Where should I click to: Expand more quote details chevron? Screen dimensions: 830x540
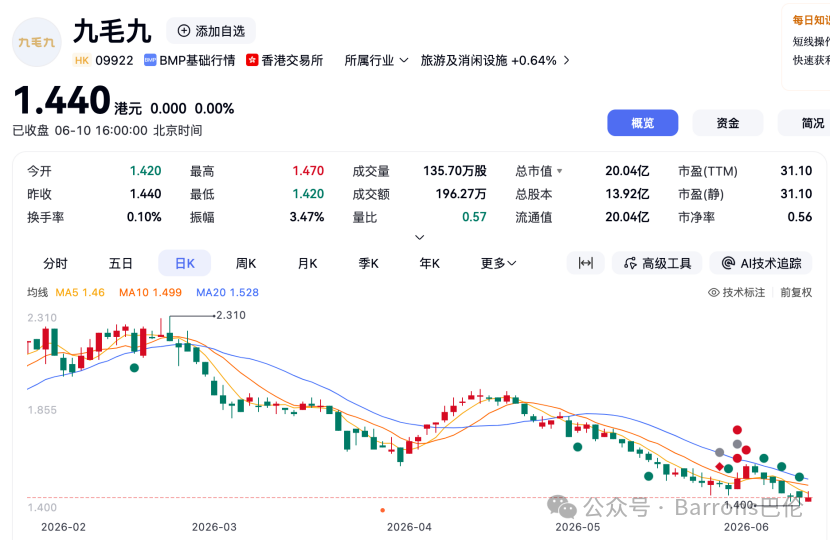pos(419,237)
